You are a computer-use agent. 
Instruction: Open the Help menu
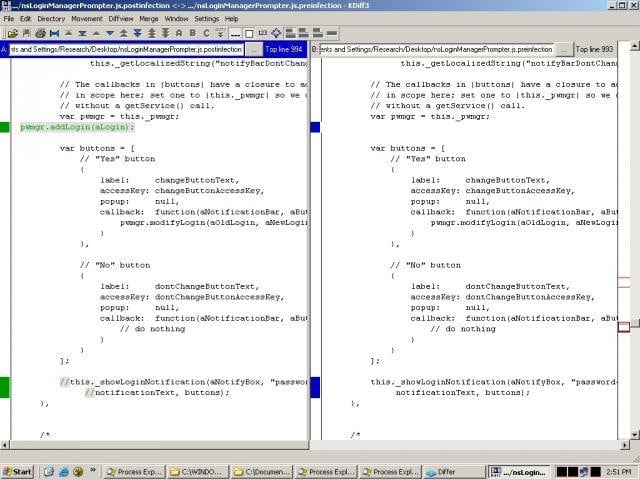click(x=231, y=19)
